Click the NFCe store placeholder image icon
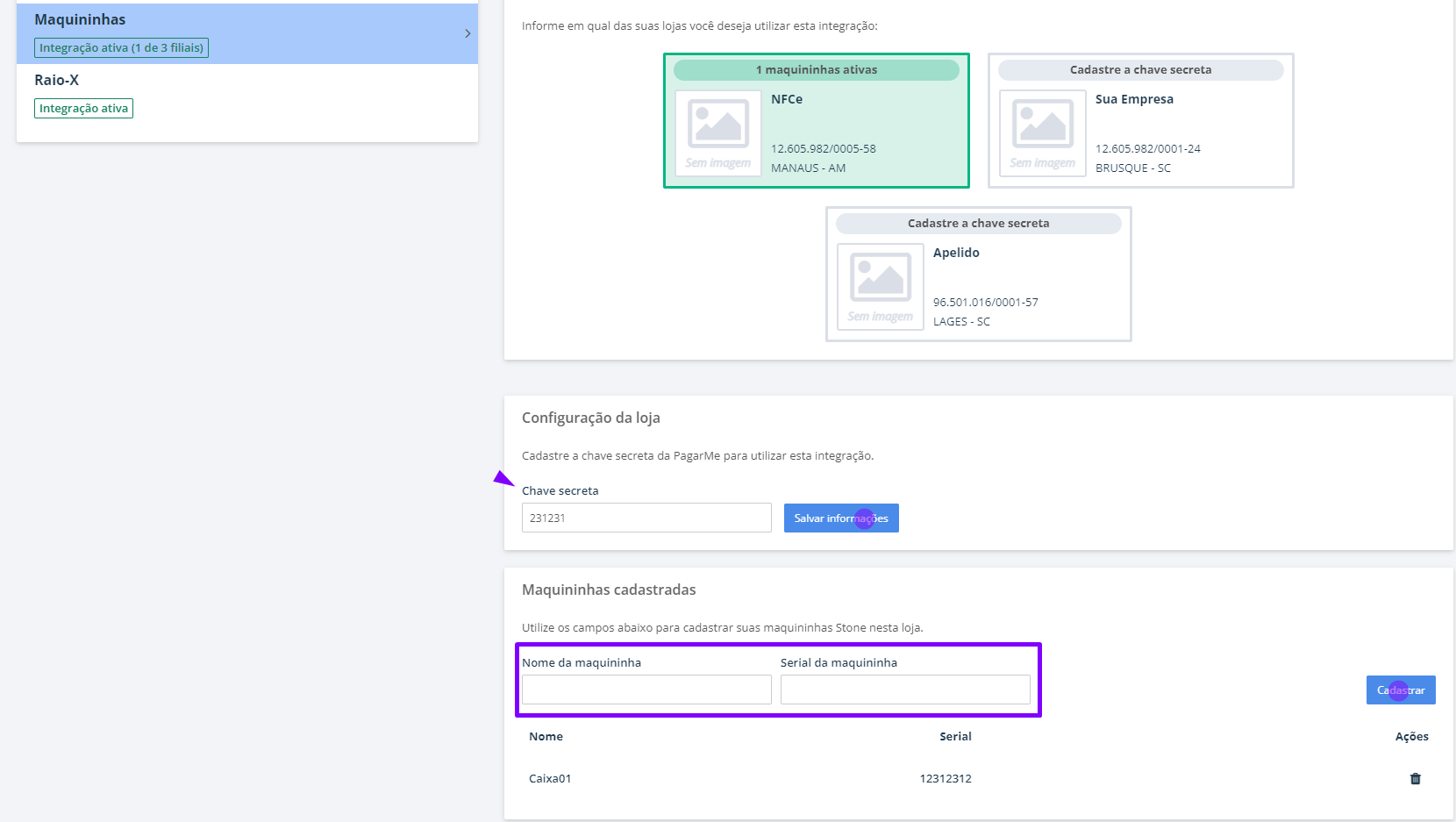Viewport: 1456px width, 822px height. point(717,133)
